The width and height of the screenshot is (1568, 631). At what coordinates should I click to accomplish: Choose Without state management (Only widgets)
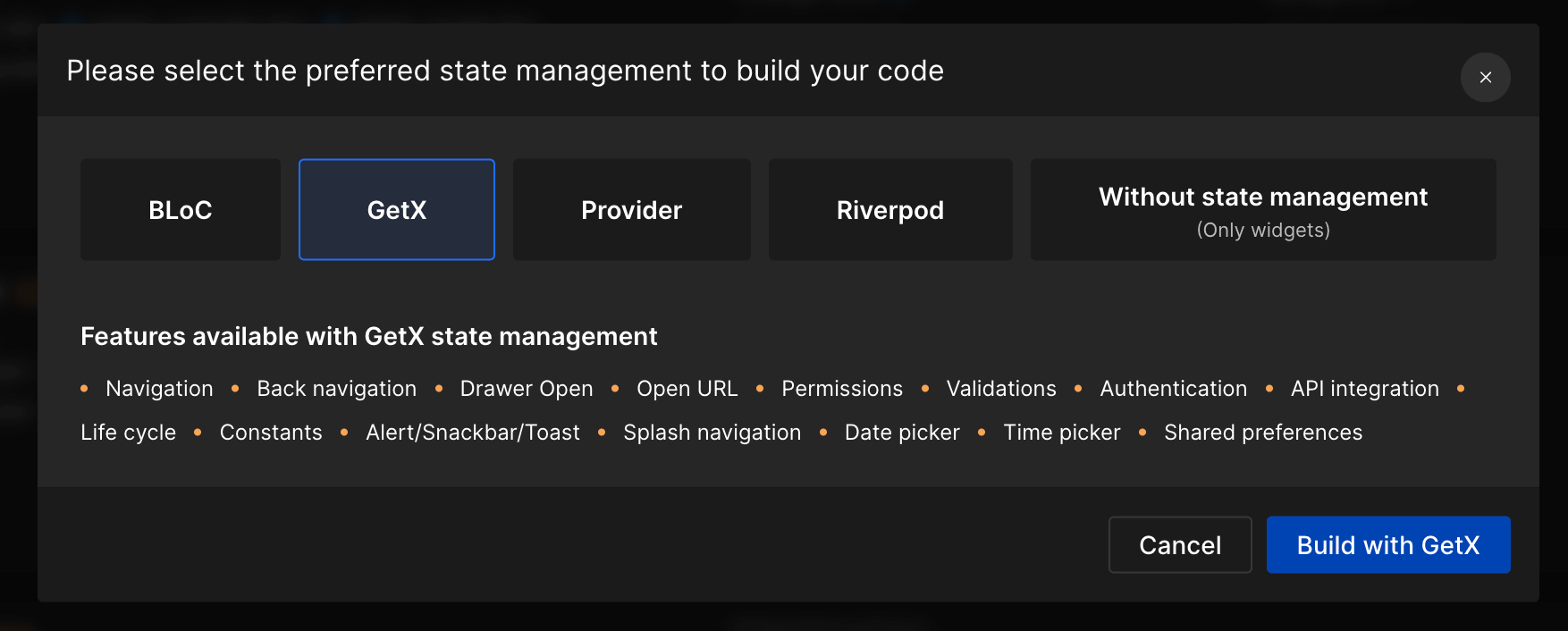(x=1262, y=210)
